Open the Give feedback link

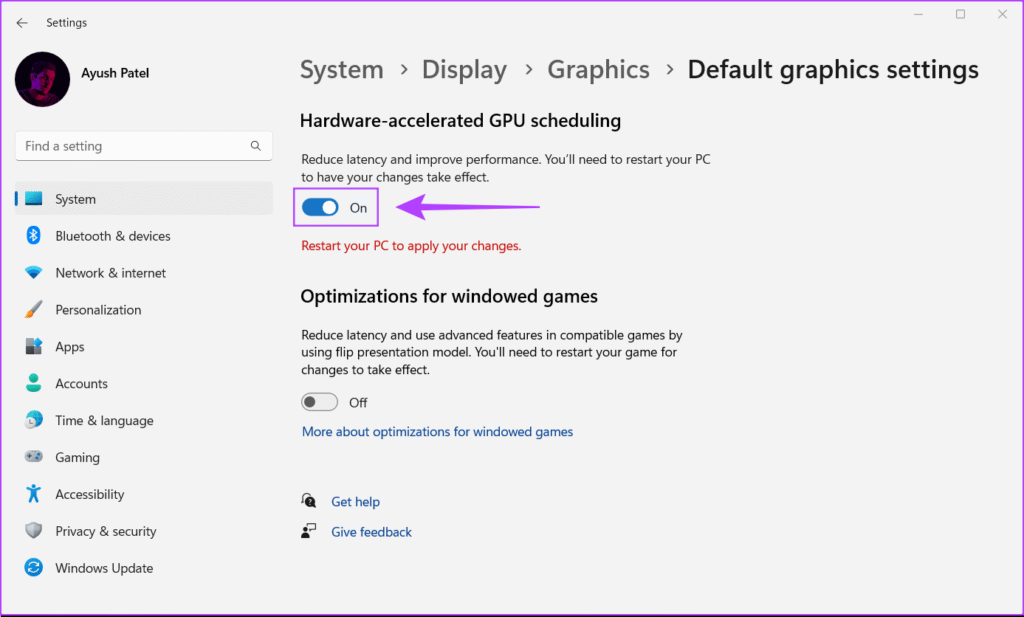(x=371, y=532)
